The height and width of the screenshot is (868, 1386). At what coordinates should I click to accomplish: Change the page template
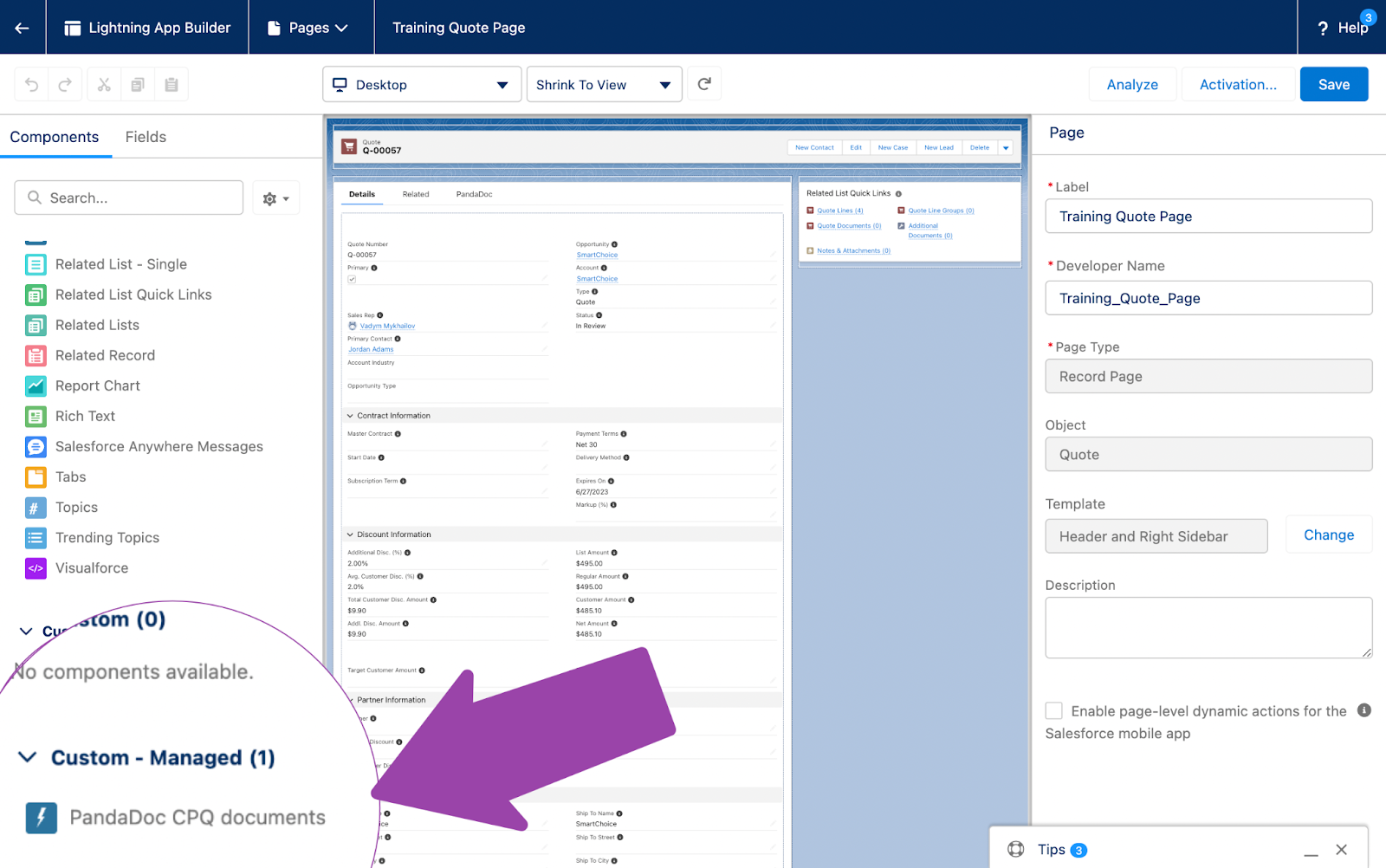pyautogui.click(x=1329, y=535)
